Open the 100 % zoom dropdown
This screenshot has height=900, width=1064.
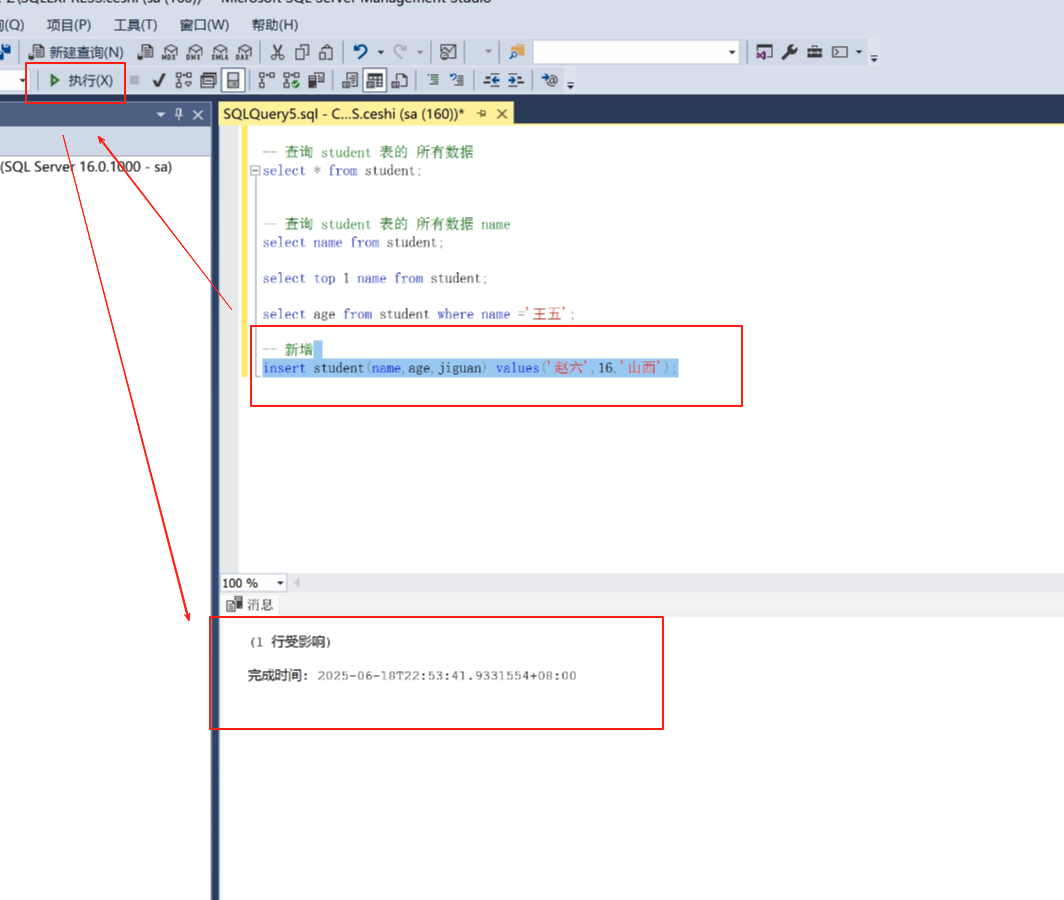pyautogui.click(x=280, y=583)
